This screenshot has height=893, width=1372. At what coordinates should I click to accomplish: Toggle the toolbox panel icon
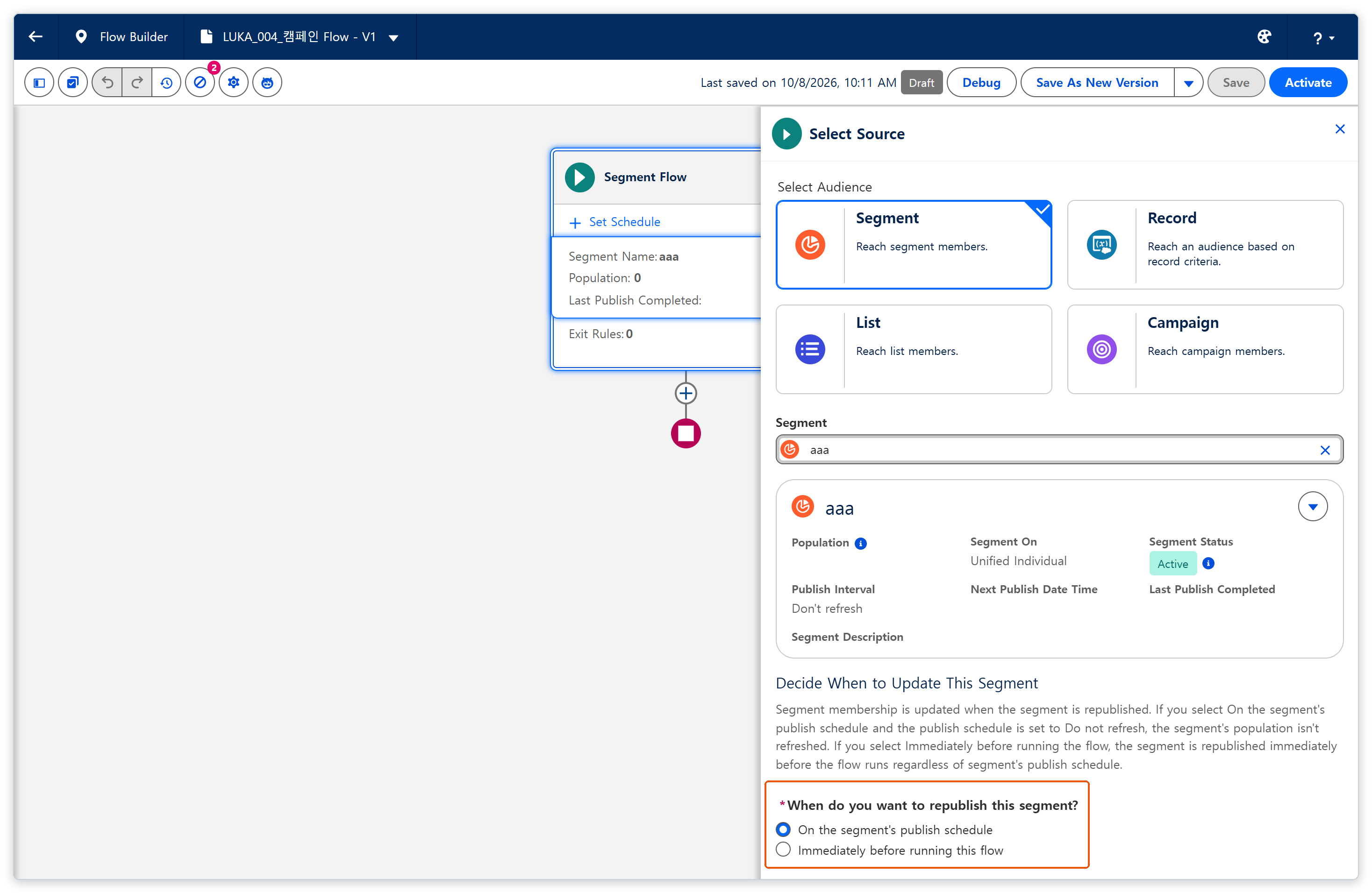(39, 82)
